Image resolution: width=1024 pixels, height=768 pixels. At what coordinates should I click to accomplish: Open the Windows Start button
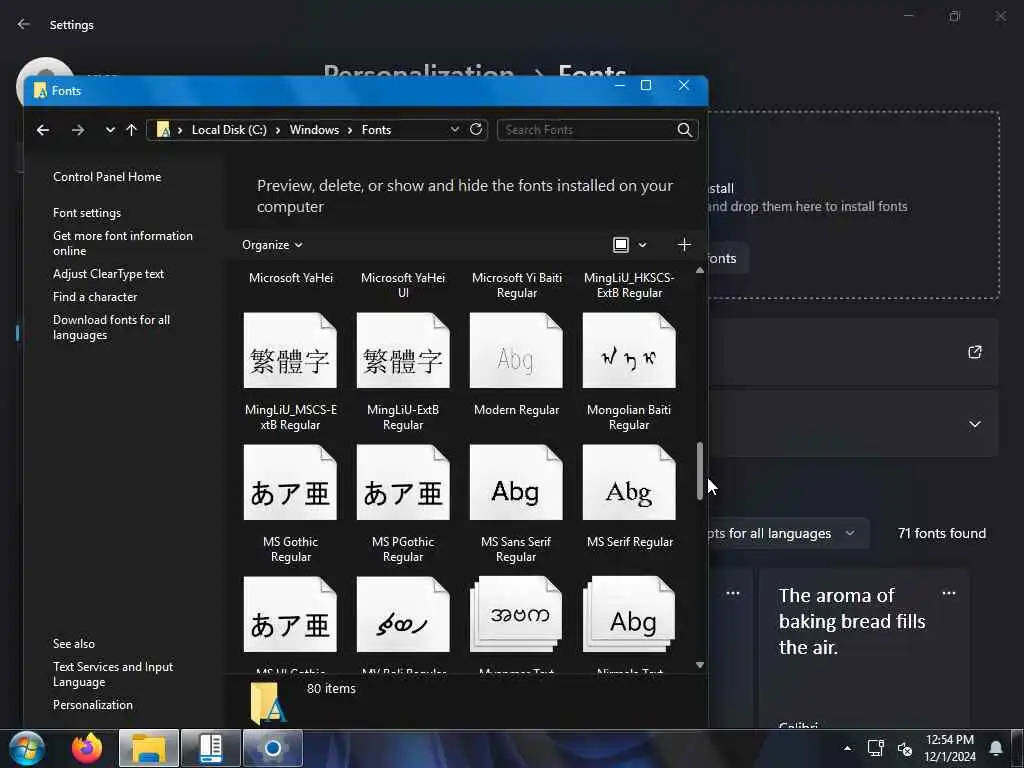26,748
